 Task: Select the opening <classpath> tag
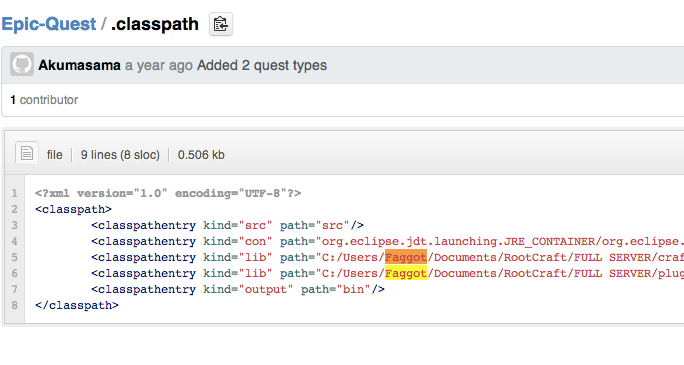coord(73,209)
